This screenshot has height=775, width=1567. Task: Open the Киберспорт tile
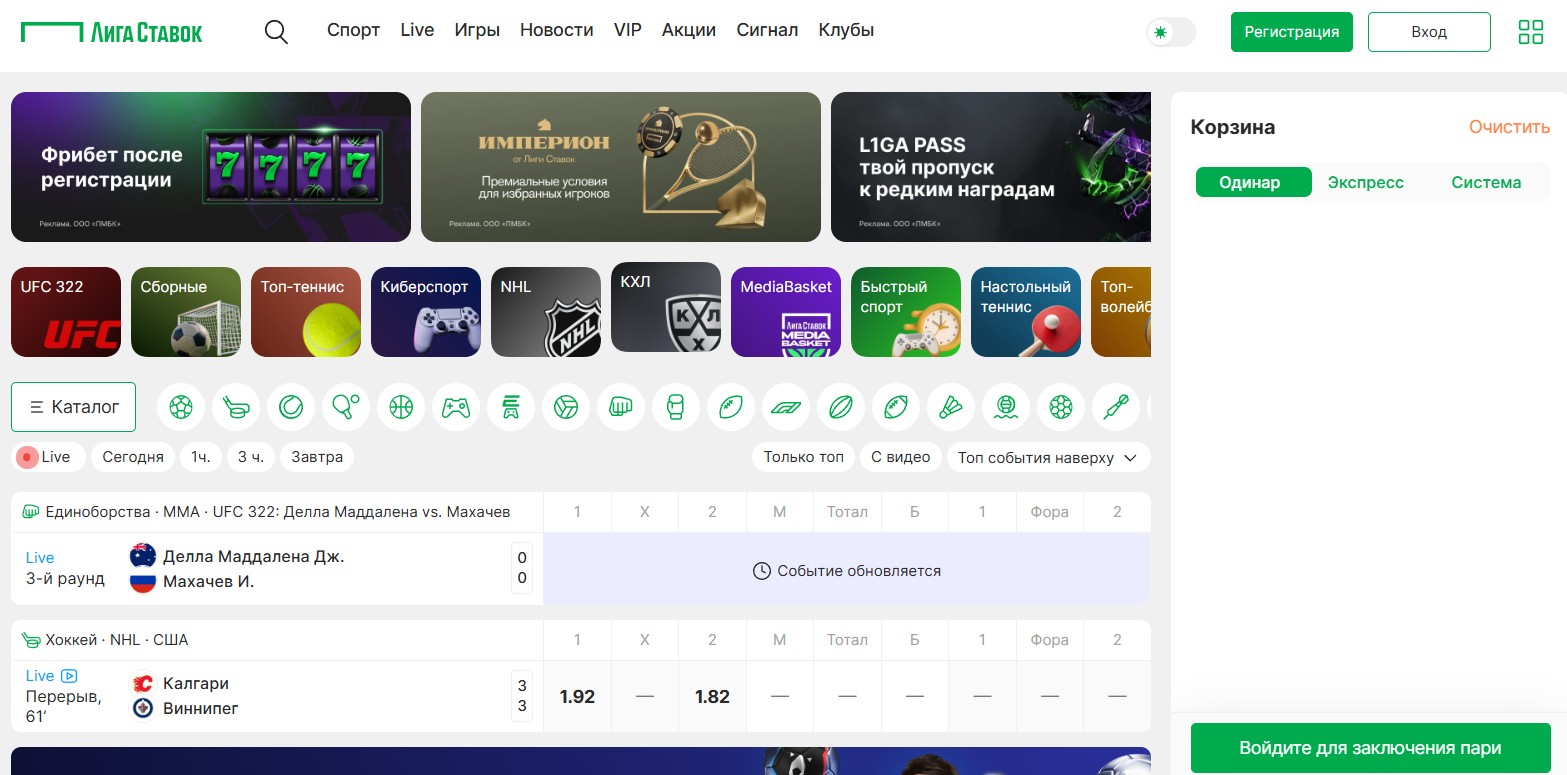click(426, 312)
